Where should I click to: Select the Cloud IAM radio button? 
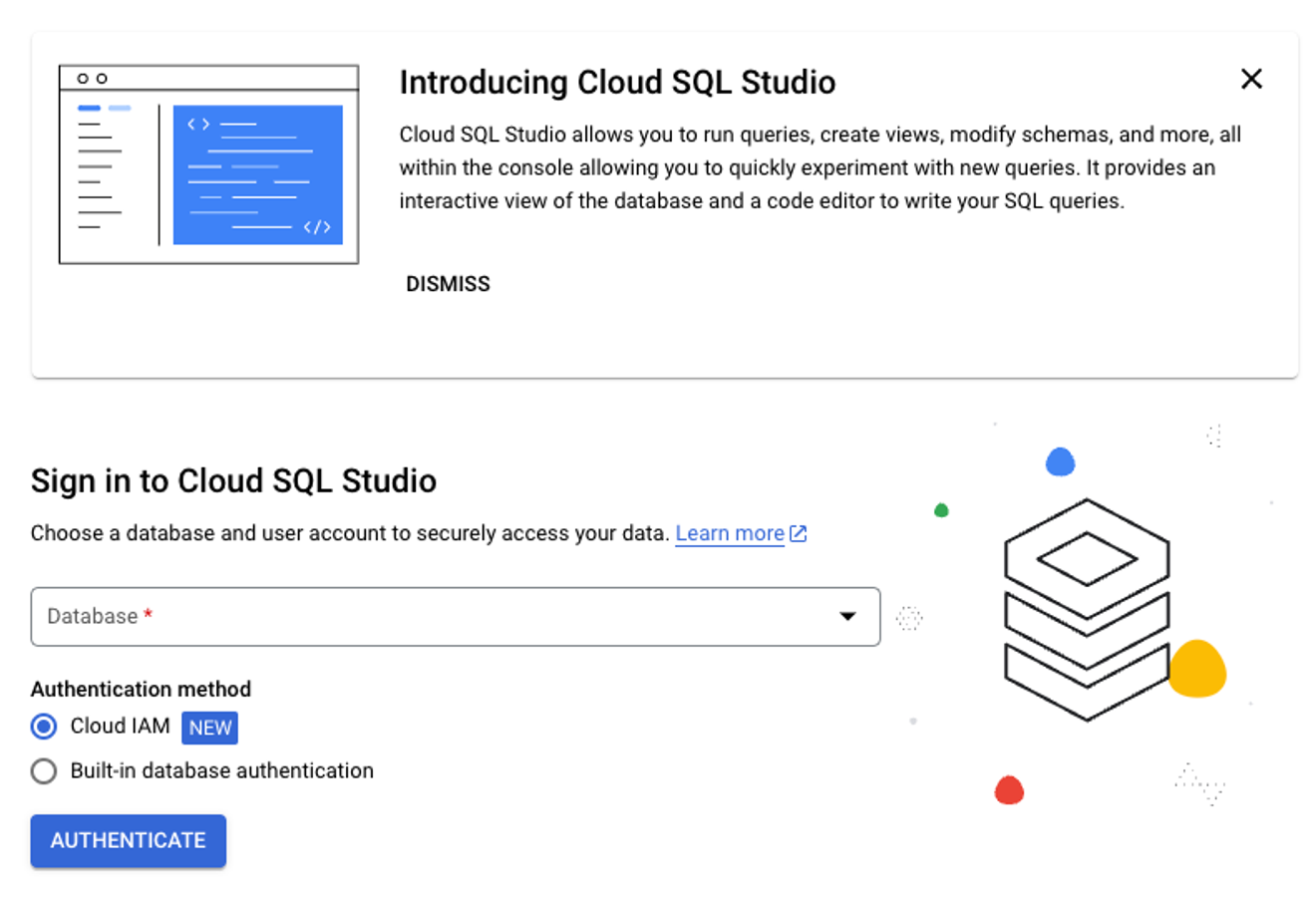coord(44,727)
